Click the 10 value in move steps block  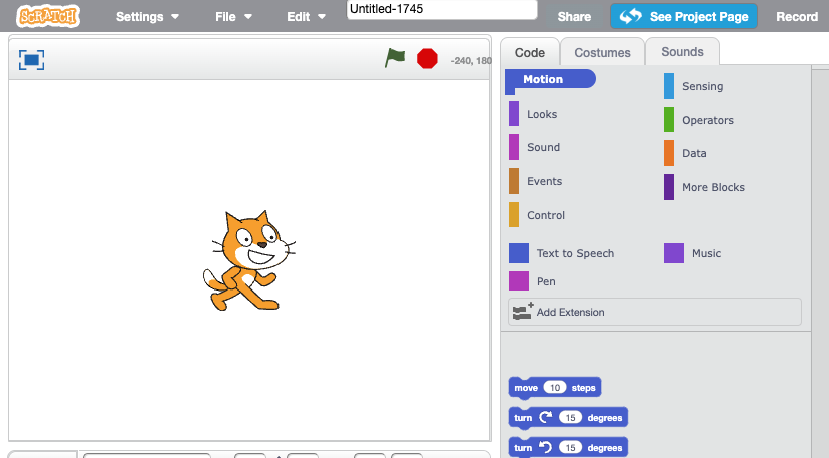point(555,388)
